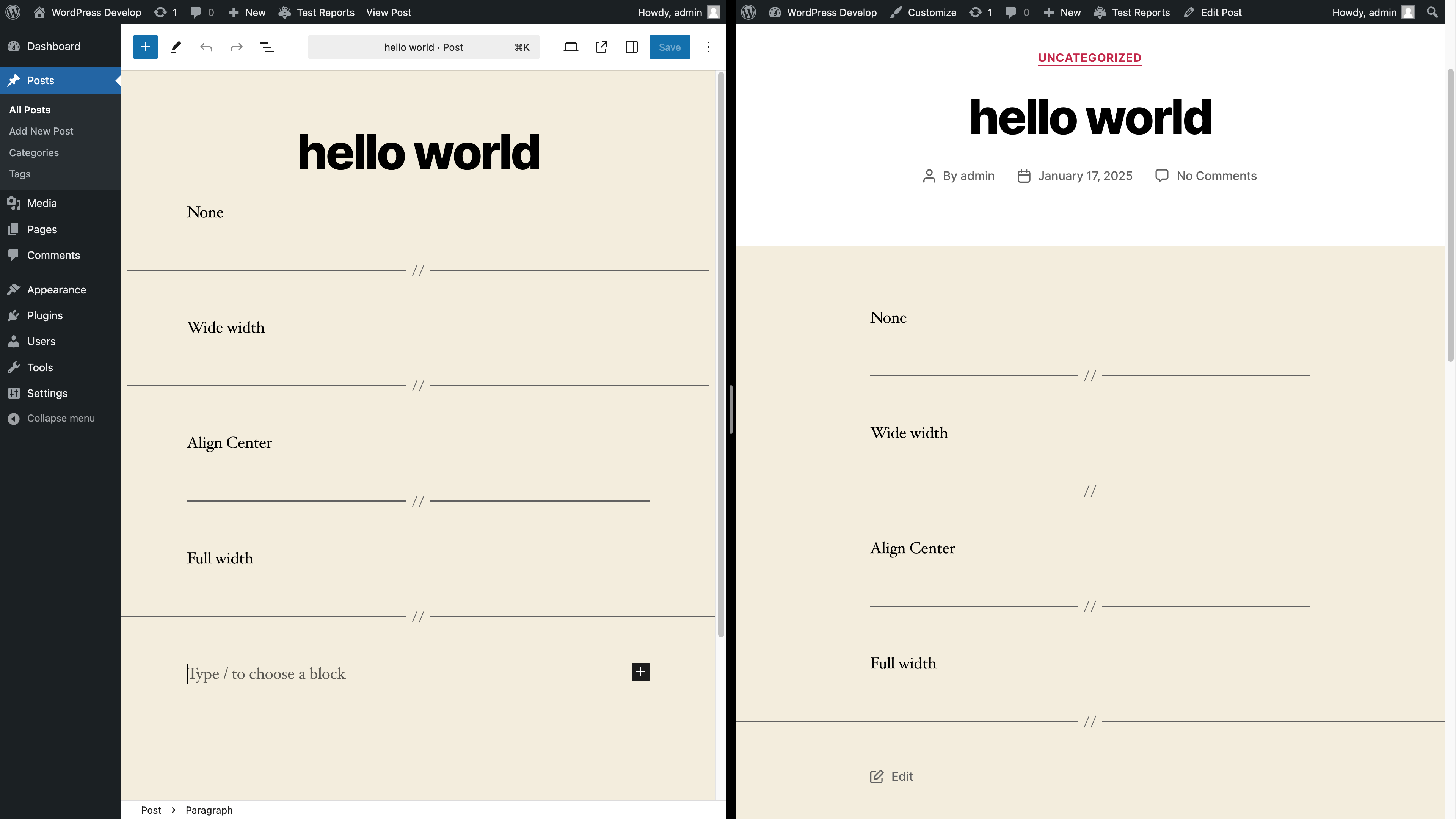Image resolution: width=1456 pixels, height=819 pixels.
Task: Click the View Post external link icon
Action: 601,47
